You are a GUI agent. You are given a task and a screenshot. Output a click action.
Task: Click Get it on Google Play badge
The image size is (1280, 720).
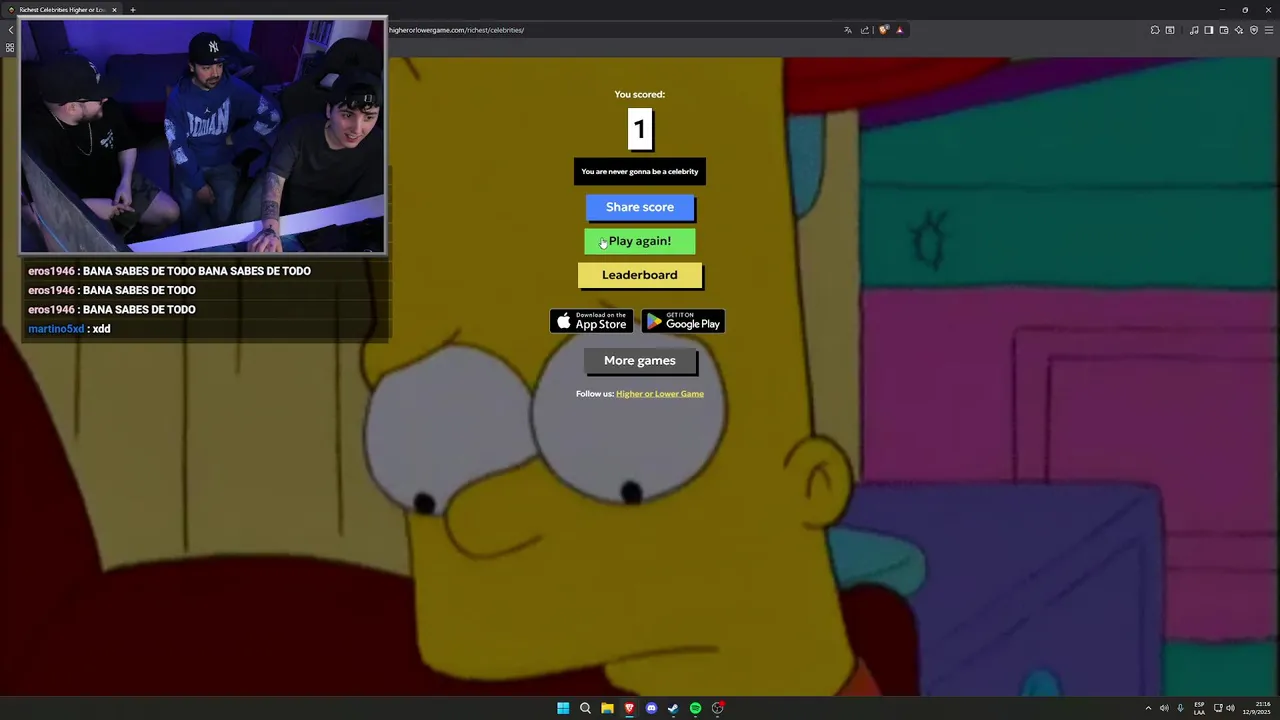[x=683, y=321]
